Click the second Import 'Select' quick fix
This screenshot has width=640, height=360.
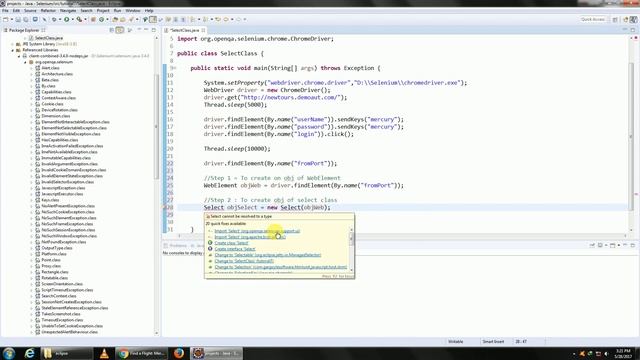click(x=250, y=237)
